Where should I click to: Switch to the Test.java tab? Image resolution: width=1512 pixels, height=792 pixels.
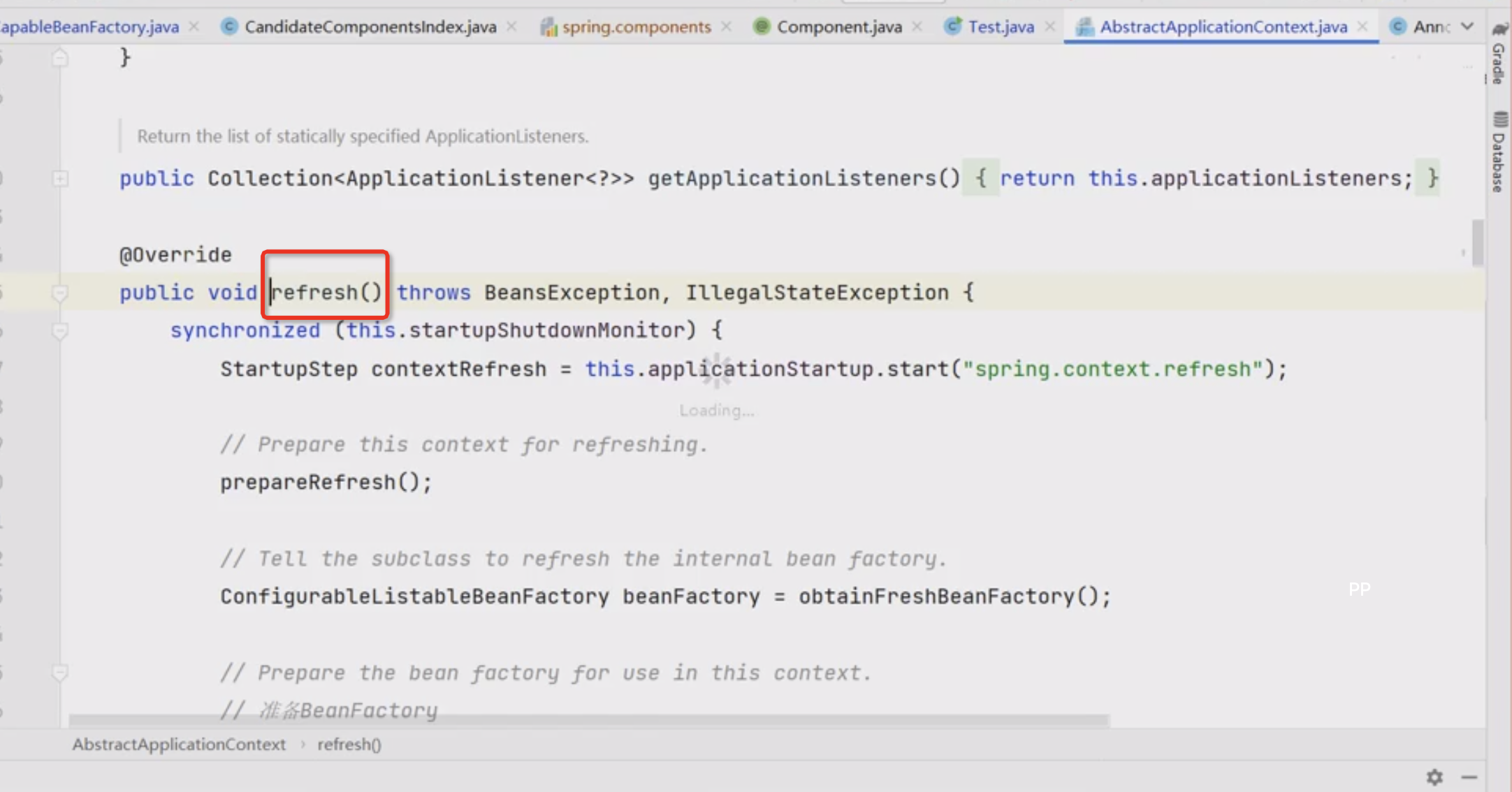[x=1001, y=27]
